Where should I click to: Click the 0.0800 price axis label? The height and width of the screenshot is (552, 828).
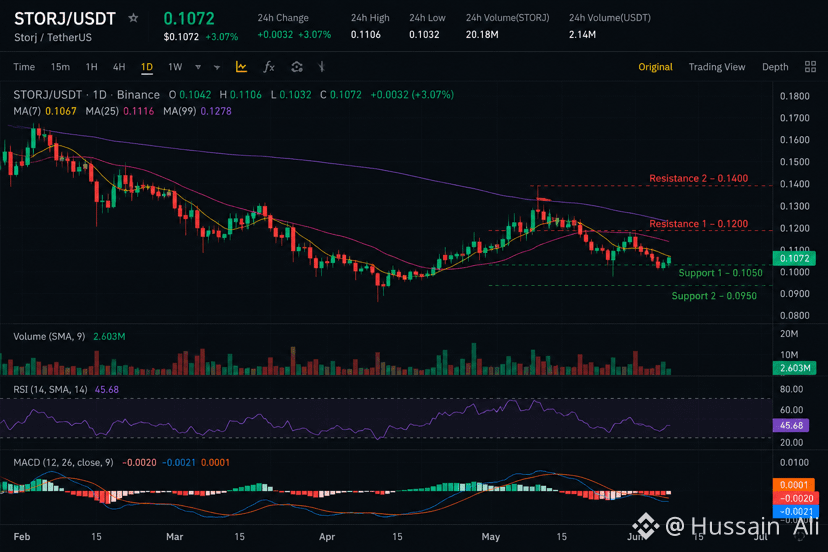pos(794,316)
